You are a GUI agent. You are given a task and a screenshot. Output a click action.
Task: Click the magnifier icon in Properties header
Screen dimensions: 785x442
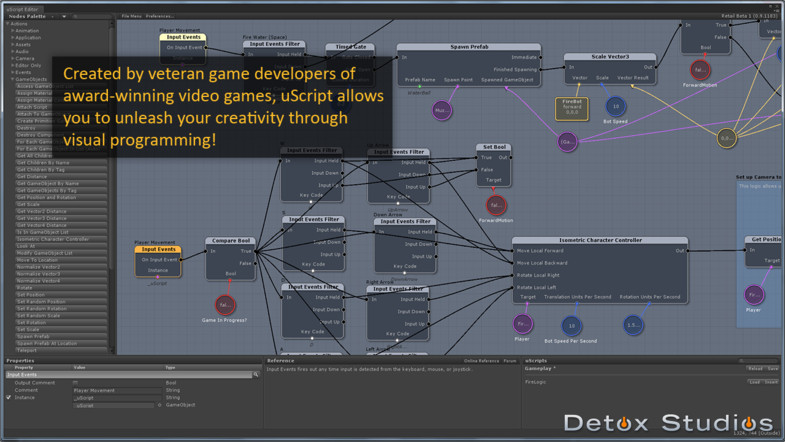255,374
